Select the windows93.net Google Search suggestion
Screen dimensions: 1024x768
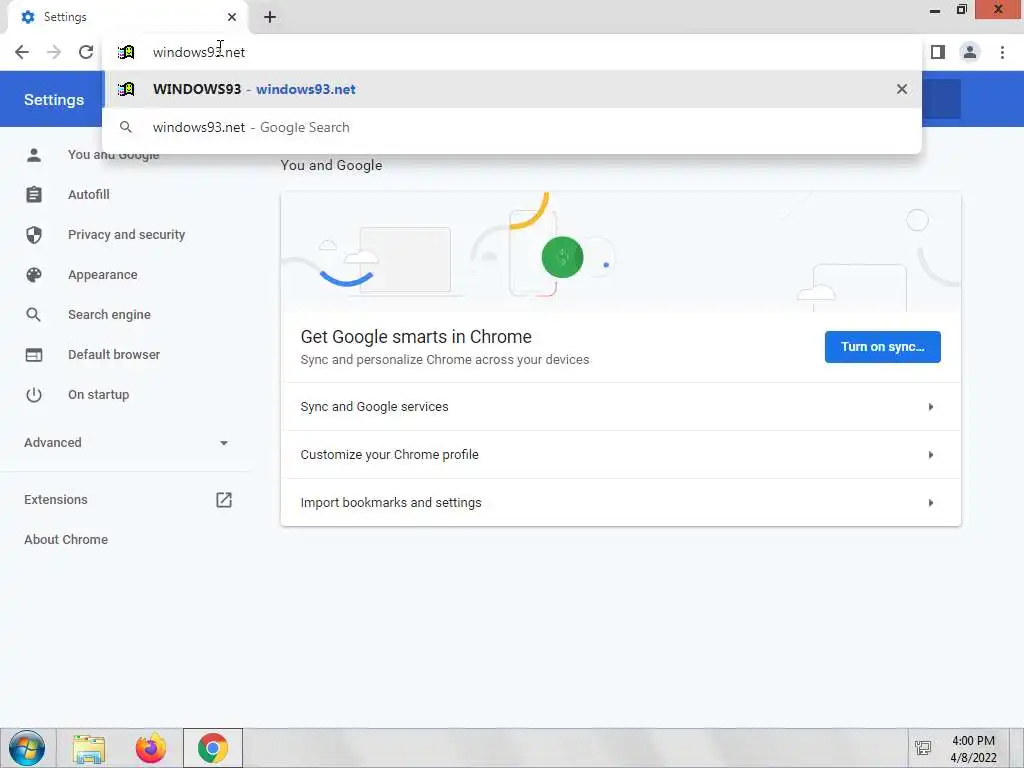[511, 127]
